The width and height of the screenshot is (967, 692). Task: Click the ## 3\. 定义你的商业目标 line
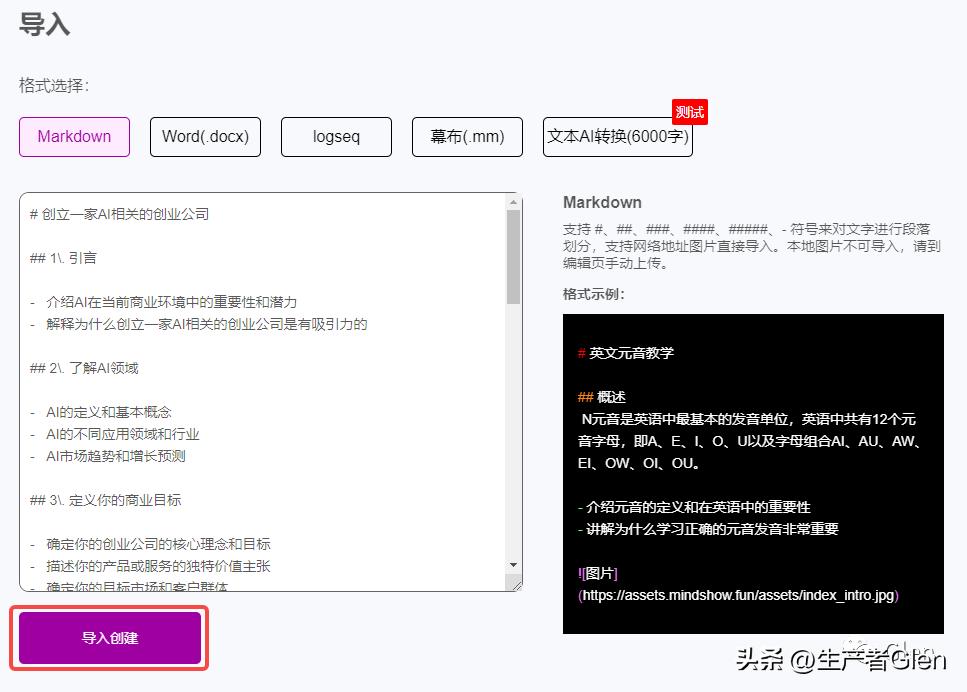click(x=106, y=500)
